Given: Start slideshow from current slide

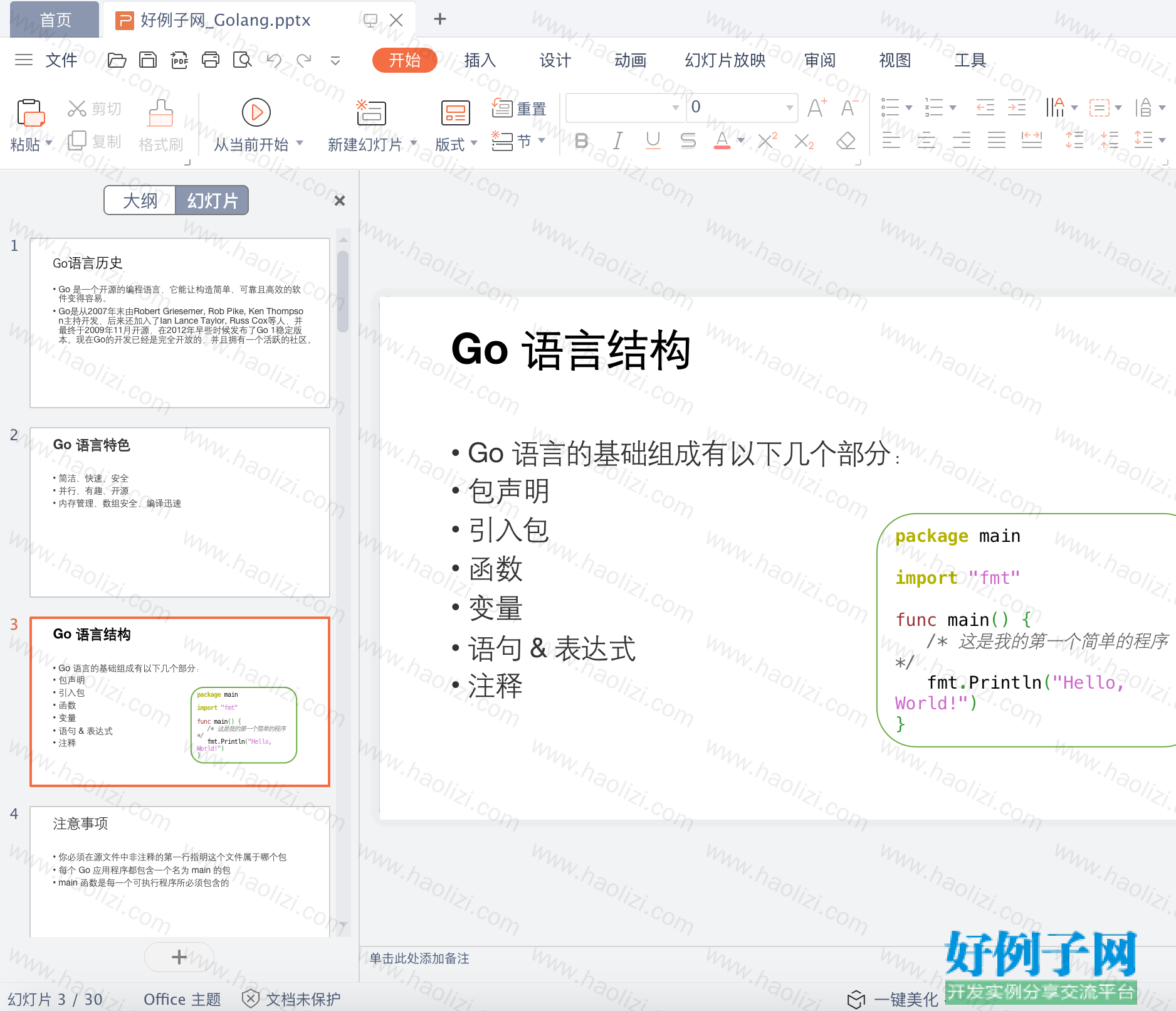Looking at the screenshot, I should (x=256, y=112).
